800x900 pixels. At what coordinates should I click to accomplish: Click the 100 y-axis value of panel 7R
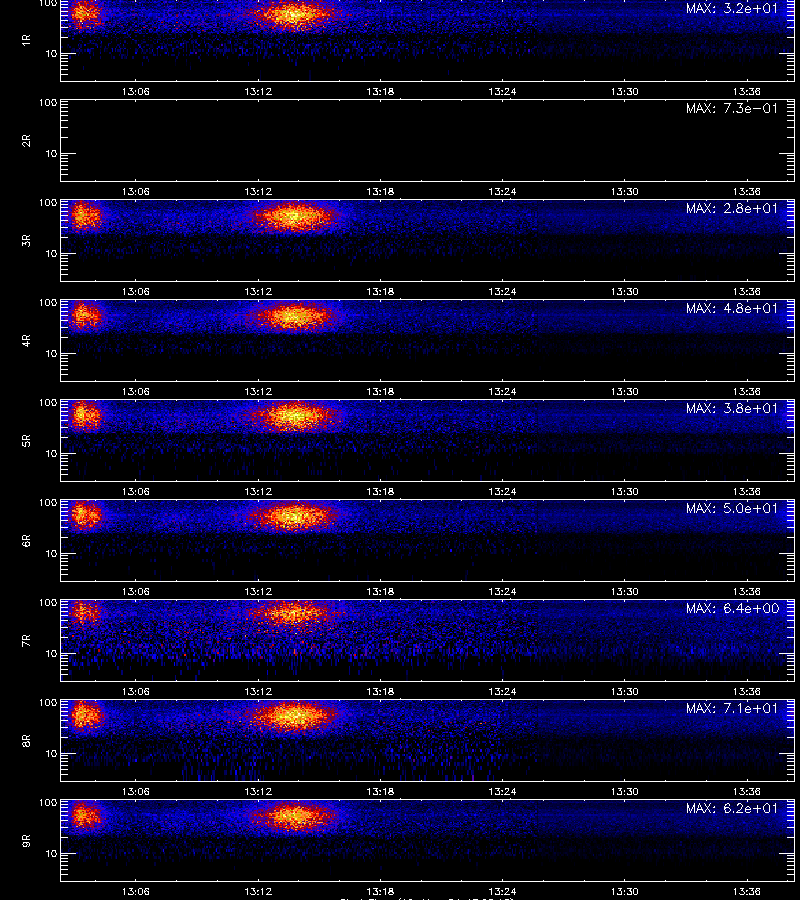click(48, 603)
